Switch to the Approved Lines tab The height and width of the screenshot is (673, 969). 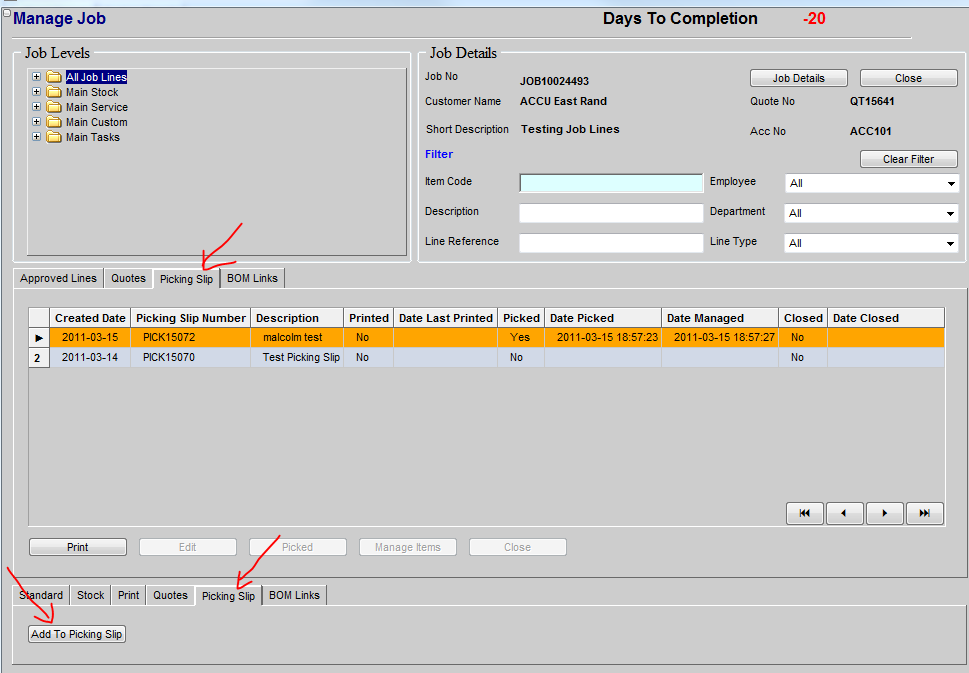(x=58, y=278)
